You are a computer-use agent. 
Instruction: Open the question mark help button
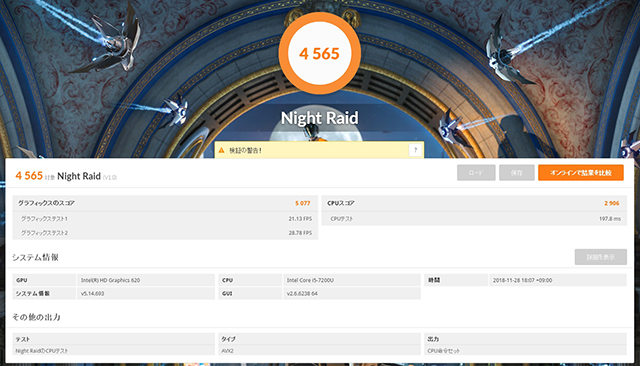click(415, 150)
